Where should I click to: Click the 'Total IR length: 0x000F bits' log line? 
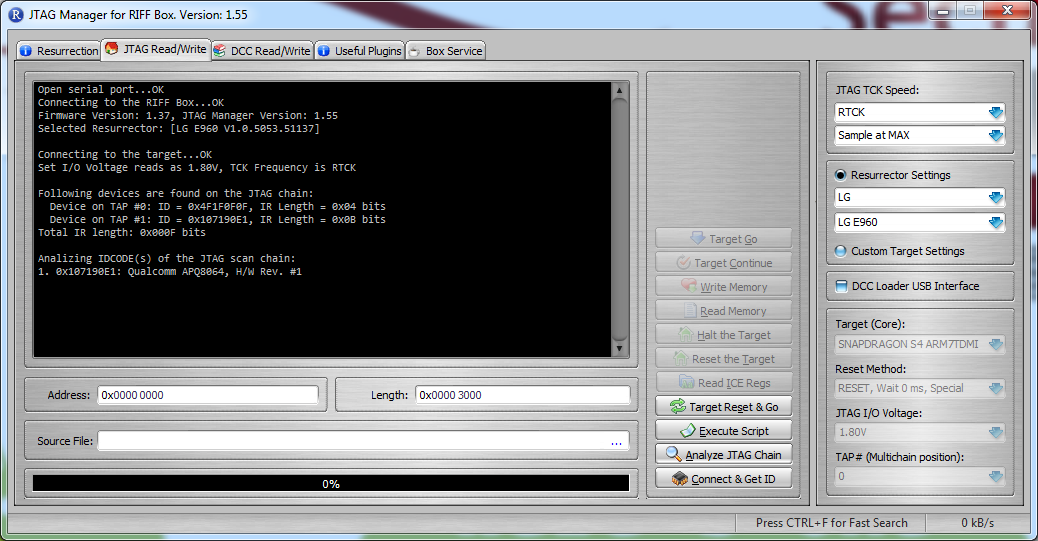click(122, 232)
